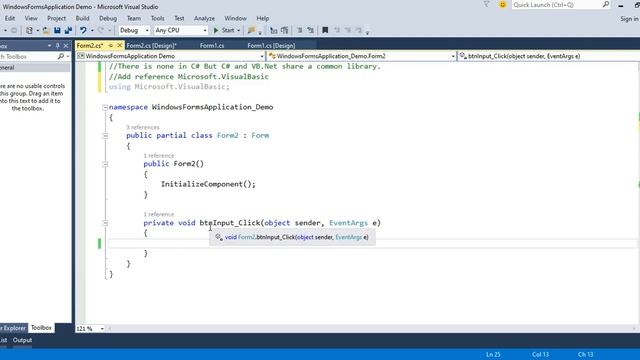Collapse the Form2() constructor block
Viewport: 640px width, 360px height.
105,164
